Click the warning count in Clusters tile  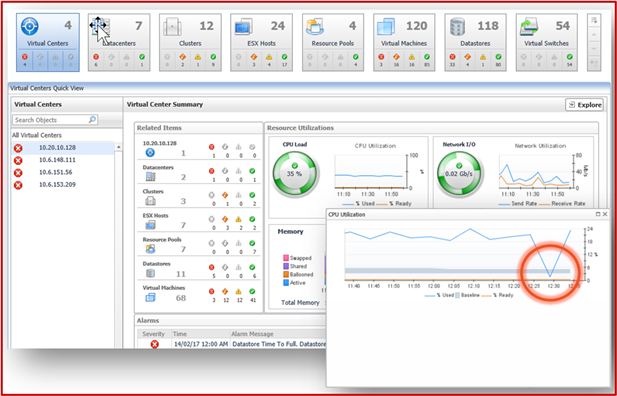(x=198, y=60)
